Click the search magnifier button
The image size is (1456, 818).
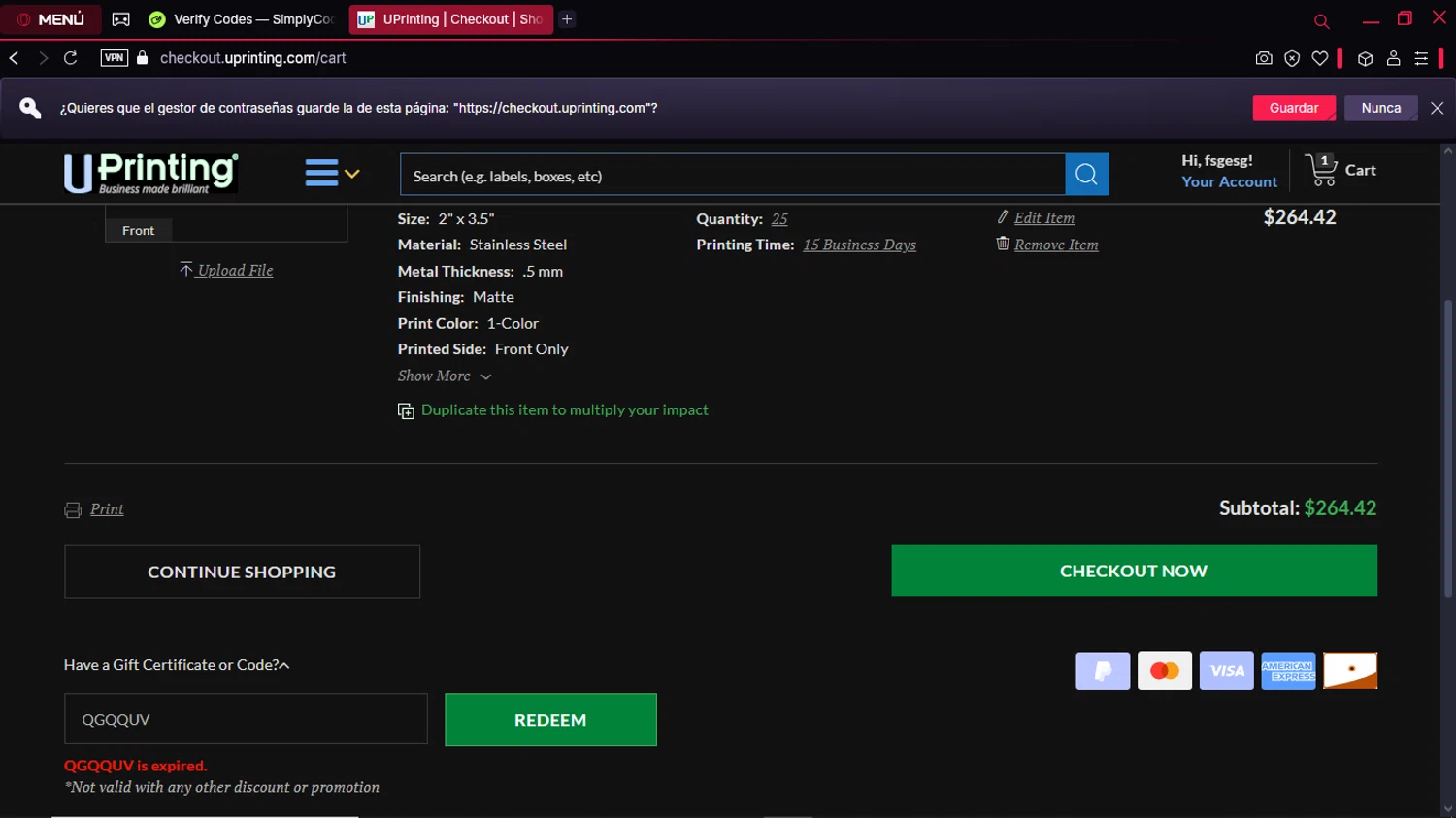point(1086,175)
